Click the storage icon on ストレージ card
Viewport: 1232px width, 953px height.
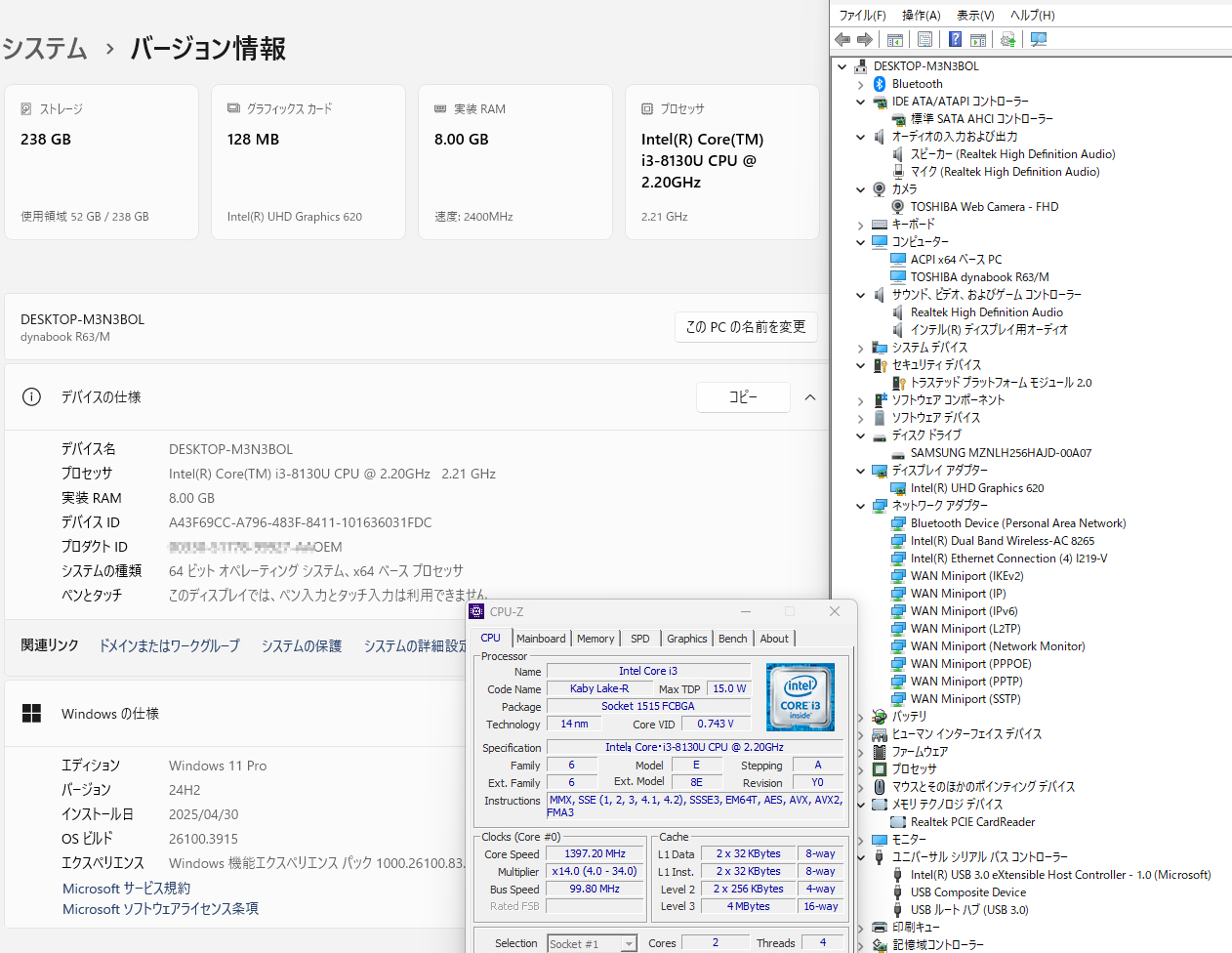point(26,108)
